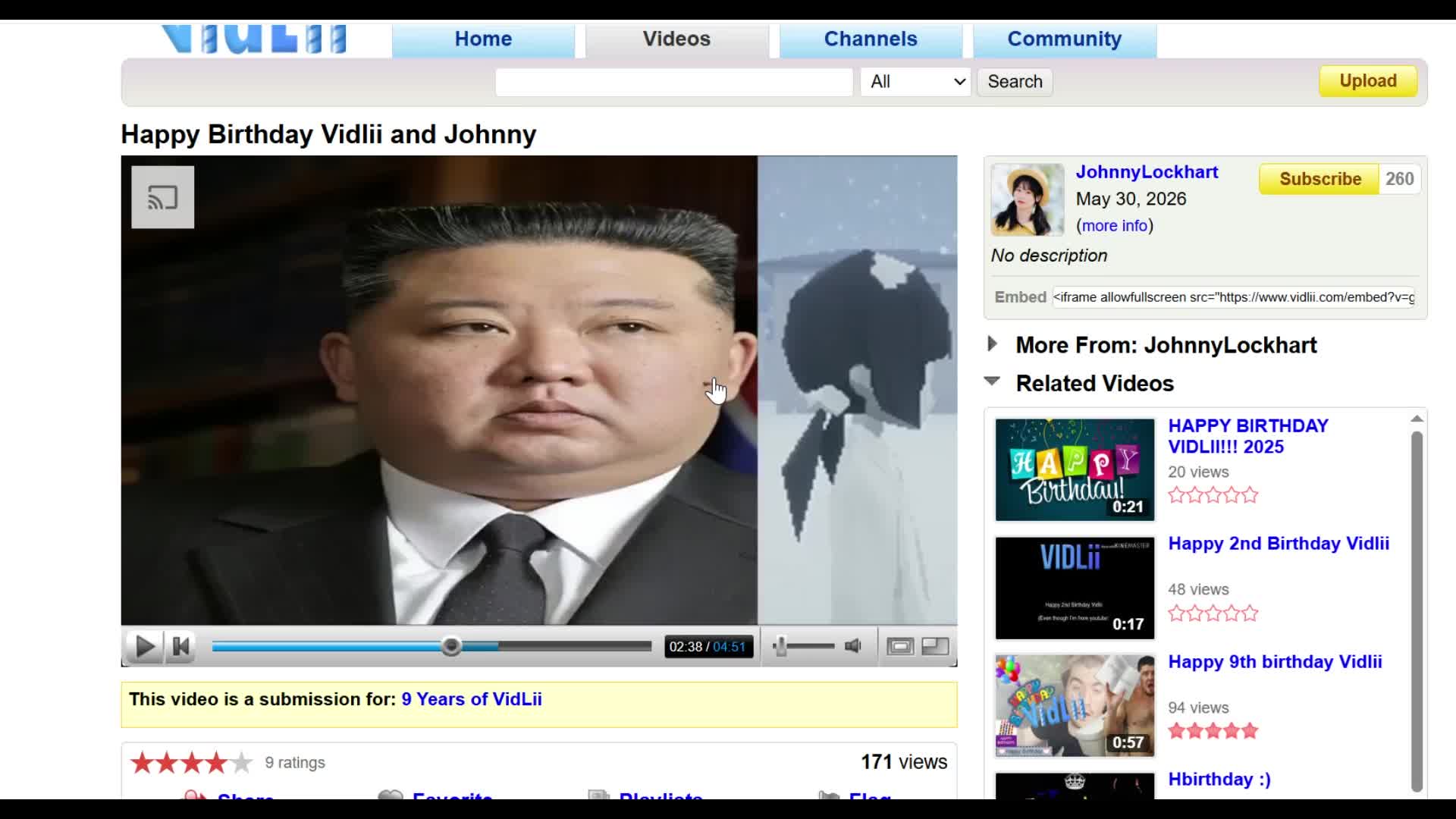The image size is (1456, 819).
Task: Open the Hbirthday :) video link
Action: [1219, 780]
